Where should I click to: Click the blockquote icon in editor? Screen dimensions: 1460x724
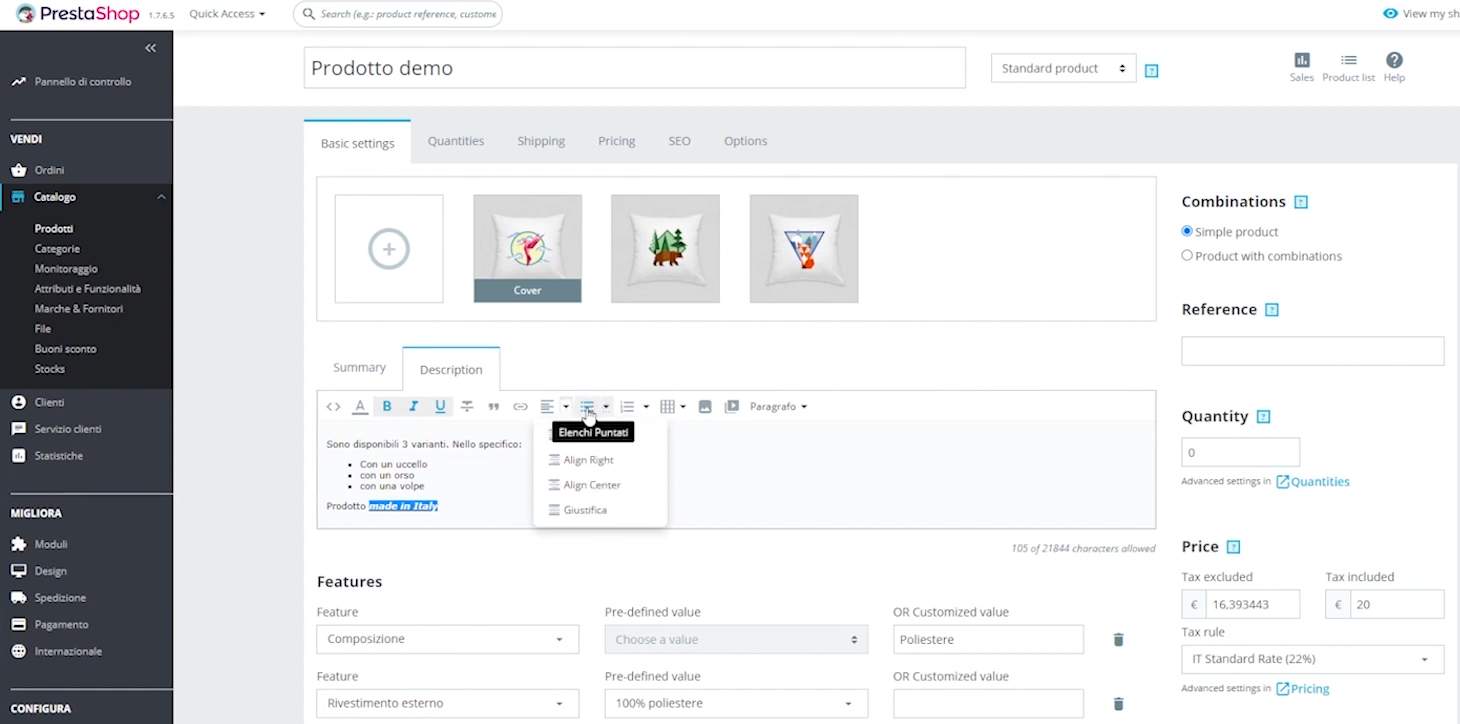[x=493, y=407]
